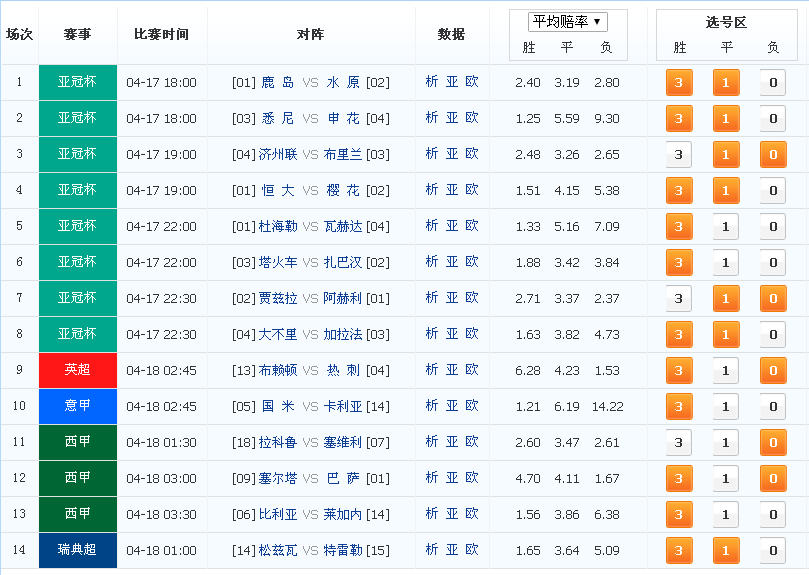The height and width of the screenshot is (575, 809).
Task: Open 欧 European odds link for match 7
Action: [472, 298]
